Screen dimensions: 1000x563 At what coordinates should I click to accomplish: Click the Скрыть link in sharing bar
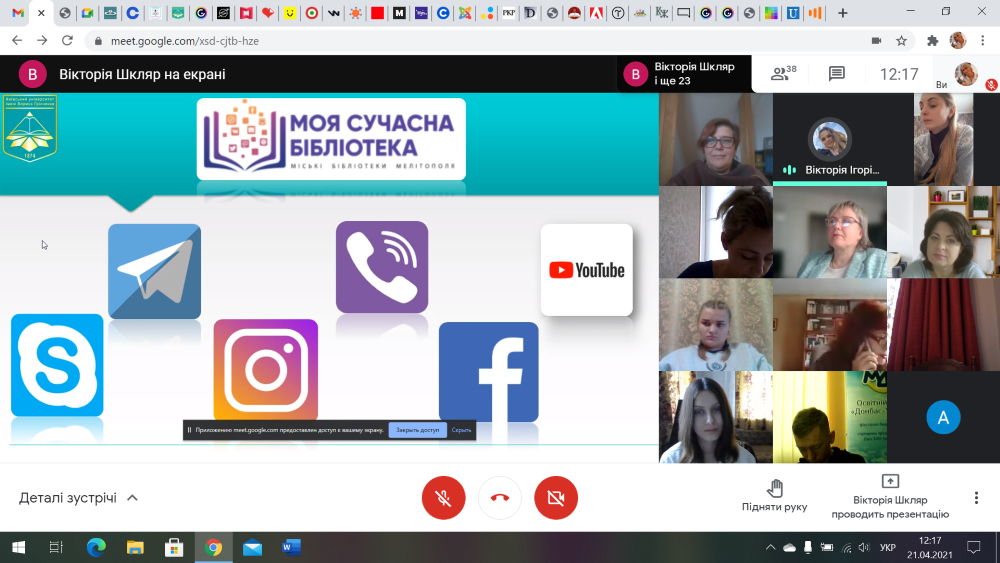pos(461,430)
